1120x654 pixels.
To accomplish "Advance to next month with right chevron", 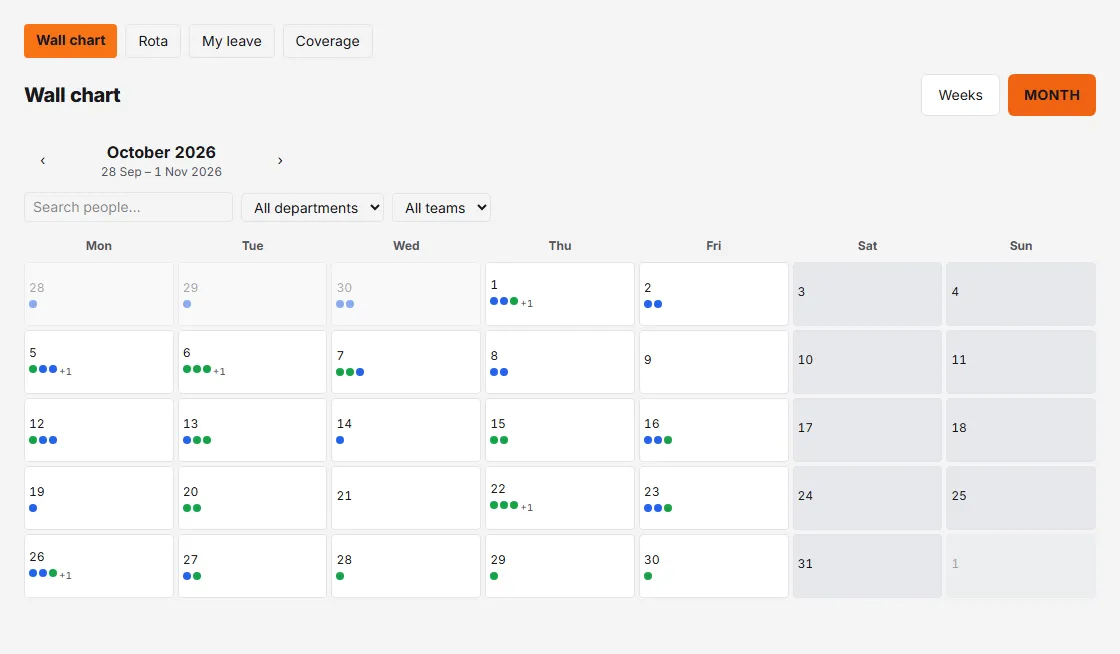I will (x=280, y=161).
